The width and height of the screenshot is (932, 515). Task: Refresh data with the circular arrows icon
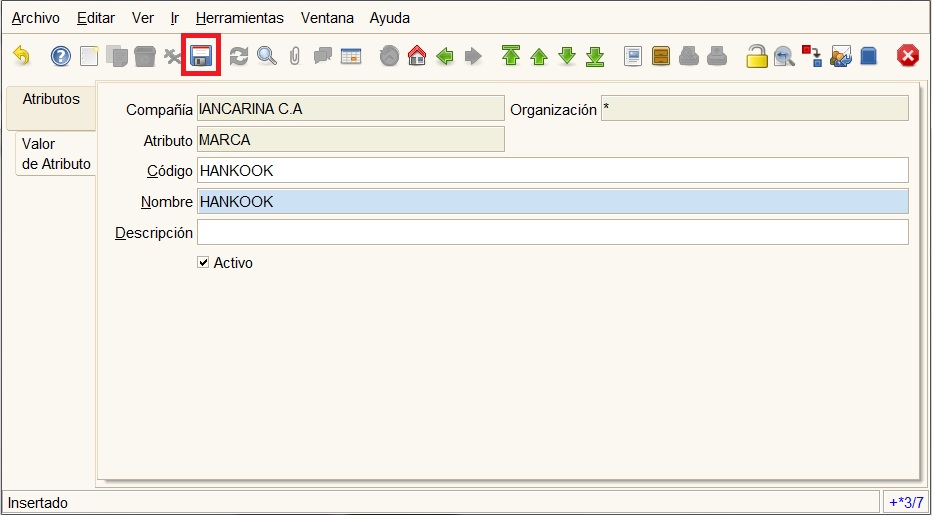[x=239, y=56]
